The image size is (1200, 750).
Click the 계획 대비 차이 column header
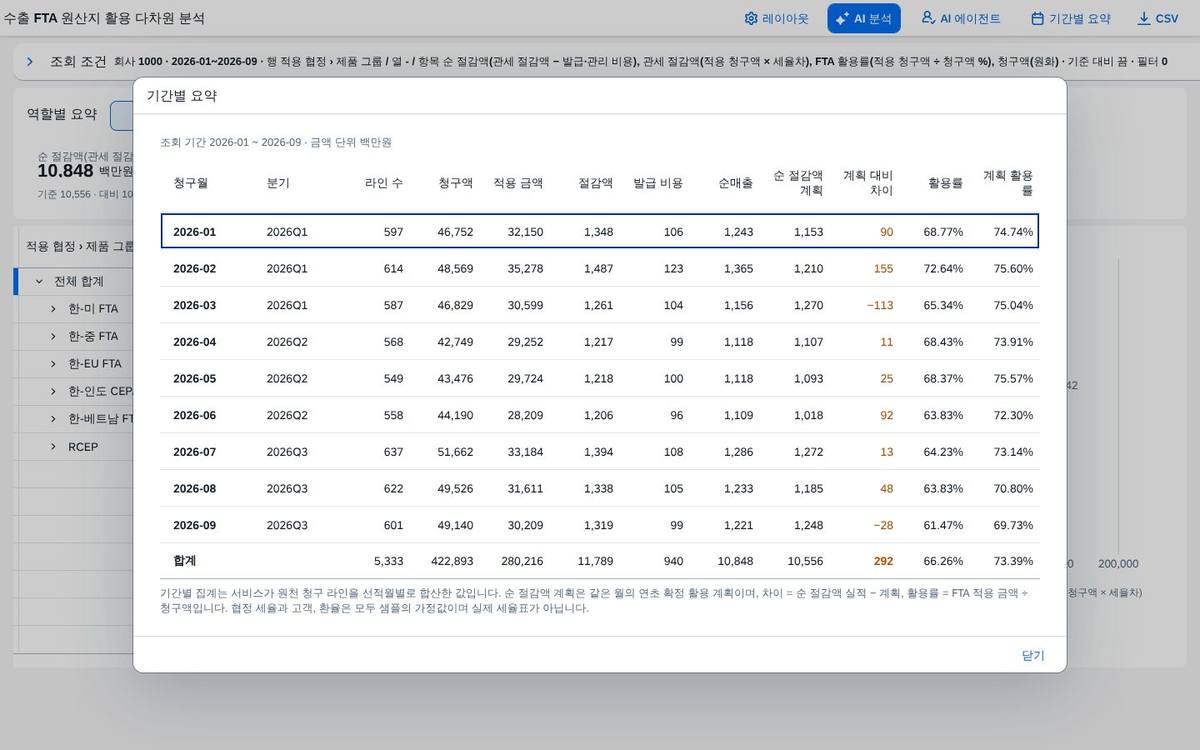point(868,183)
